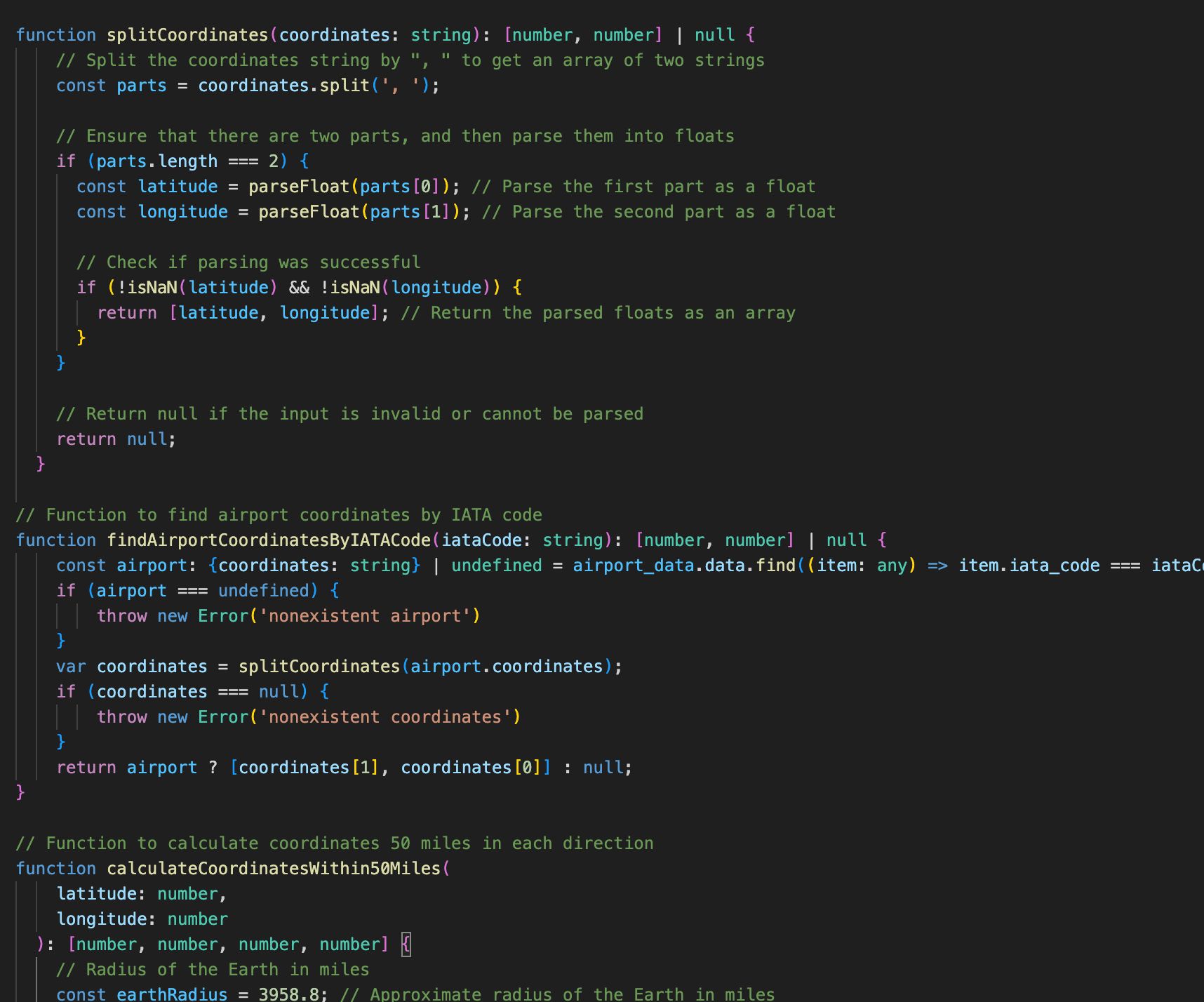Click 'undefined' in 'airport === undefined'
Screen dimensions: 1204x1002
click(263, 591)
